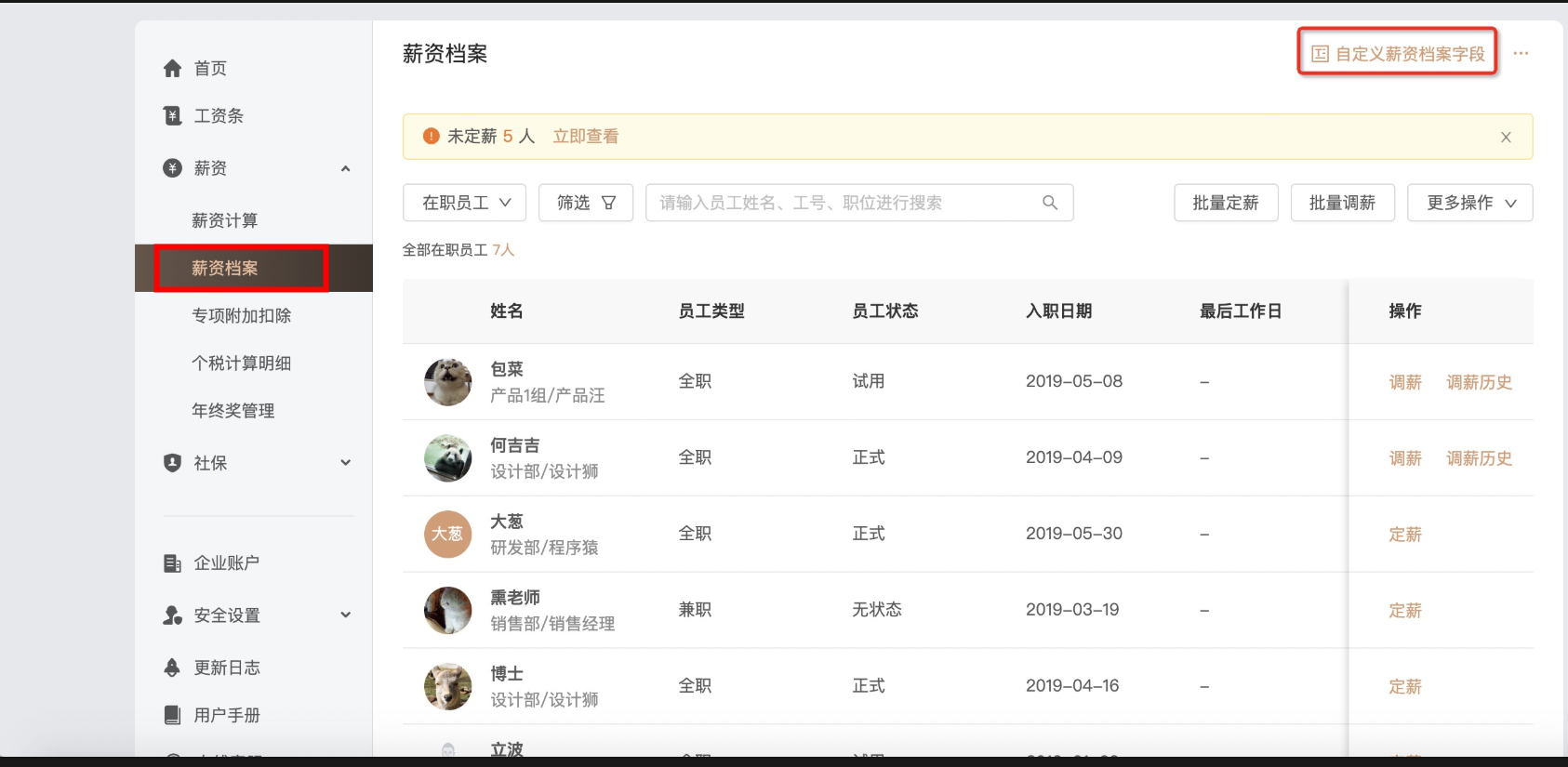The image size is (1568, 767).
Task: Click the 企业账户 building icon
Action: (172, 563)
